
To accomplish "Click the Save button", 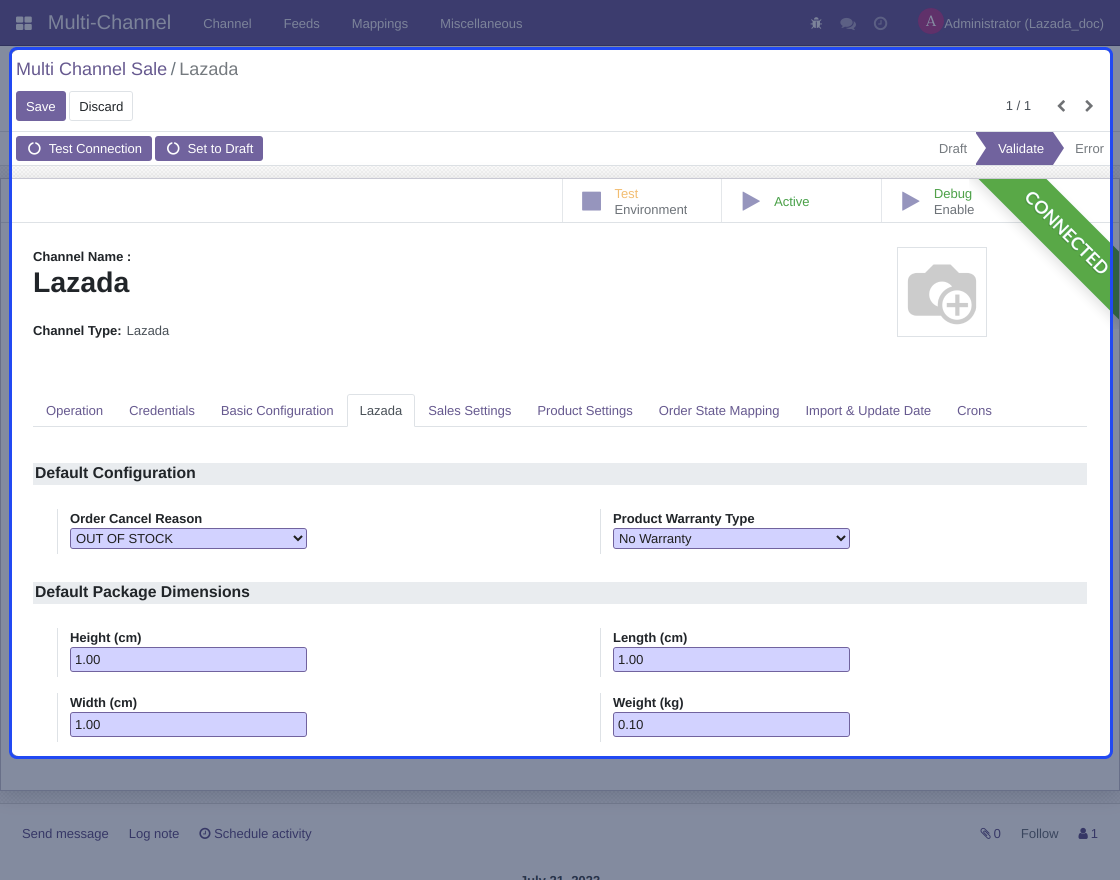I will click(x=41, y=106).
